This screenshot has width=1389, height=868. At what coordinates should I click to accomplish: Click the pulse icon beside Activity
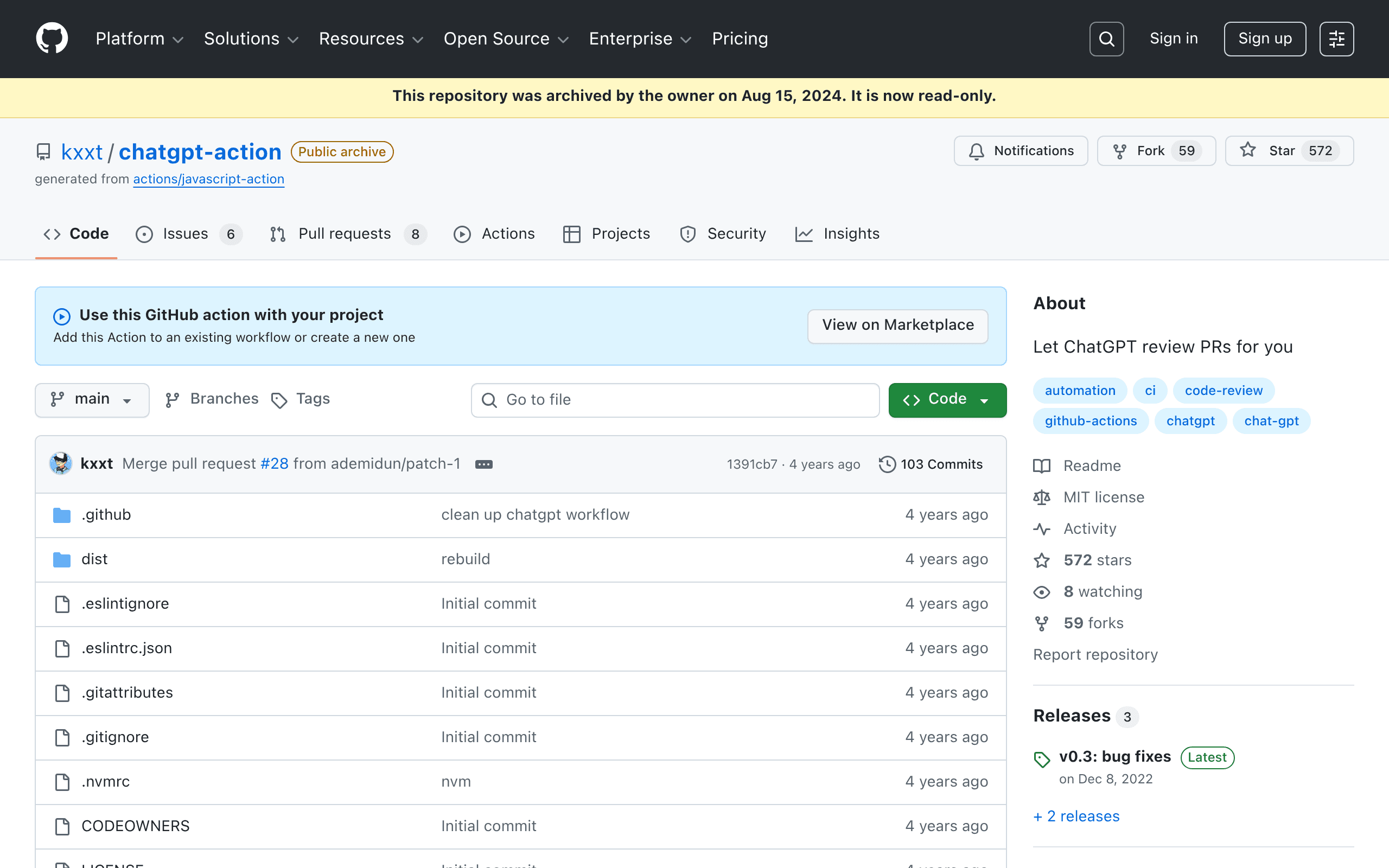coord(1042,529)
